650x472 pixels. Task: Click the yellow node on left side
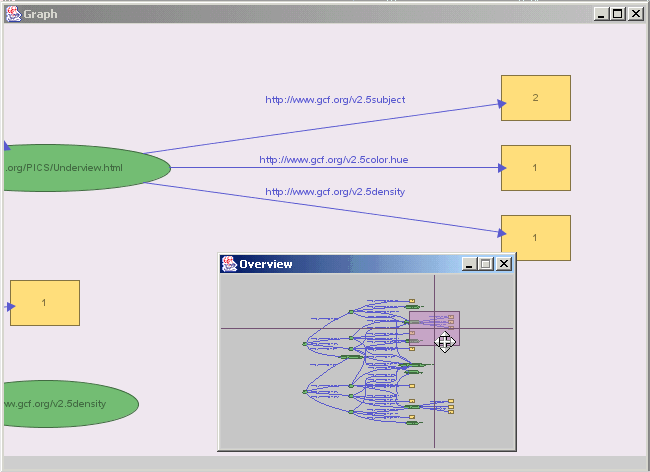(44, 303)
